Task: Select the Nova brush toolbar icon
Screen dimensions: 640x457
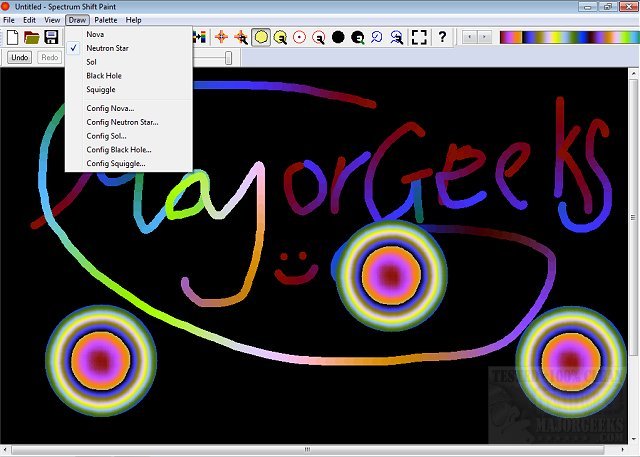Action: click(x=221, y=37)
